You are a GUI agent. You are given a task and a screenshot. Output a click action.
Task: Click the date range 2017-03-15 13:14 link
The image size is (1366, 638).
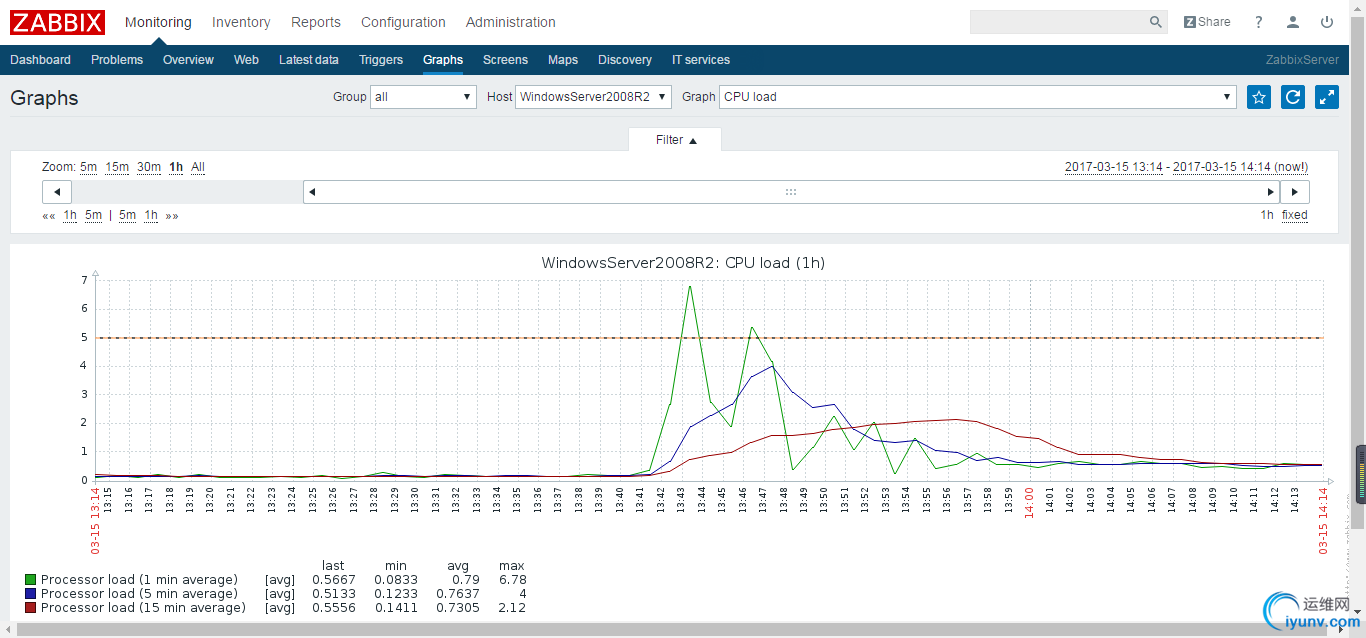[1114, 167]
